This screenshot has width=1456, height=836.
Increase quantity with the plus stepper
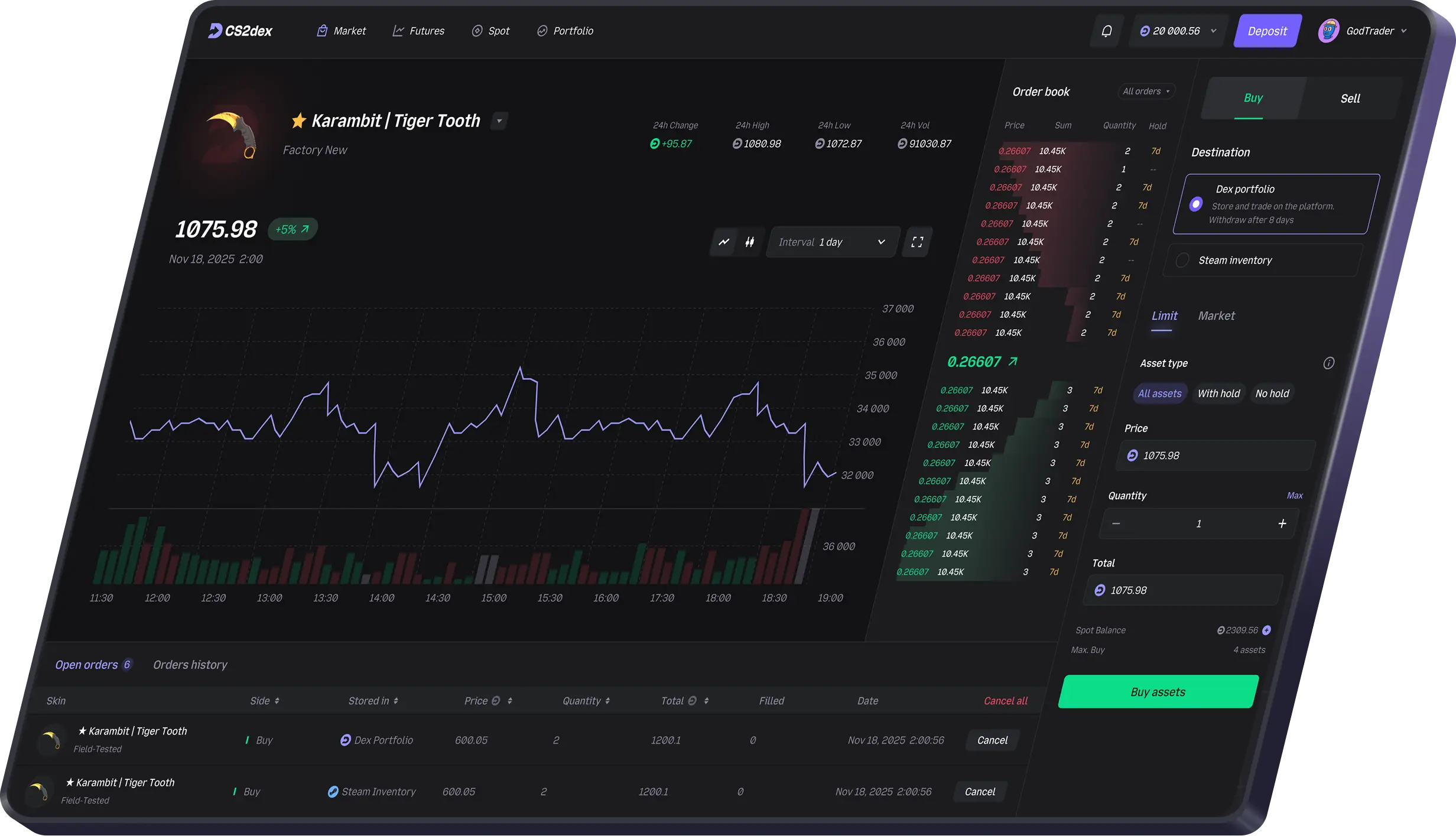coord(1283,523)
